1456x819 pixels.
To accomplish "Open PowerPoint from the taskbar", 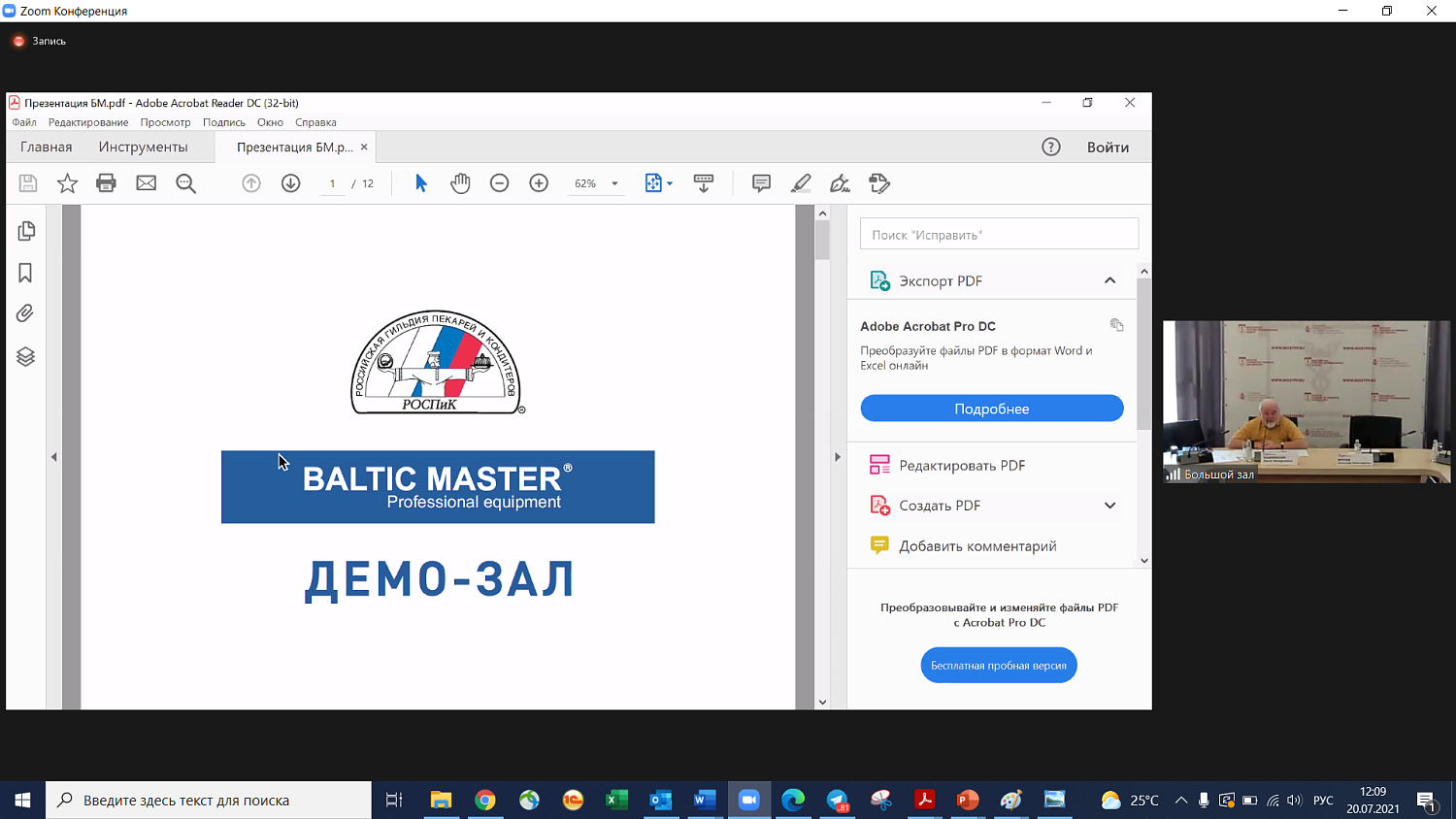I will pos(968,801).
